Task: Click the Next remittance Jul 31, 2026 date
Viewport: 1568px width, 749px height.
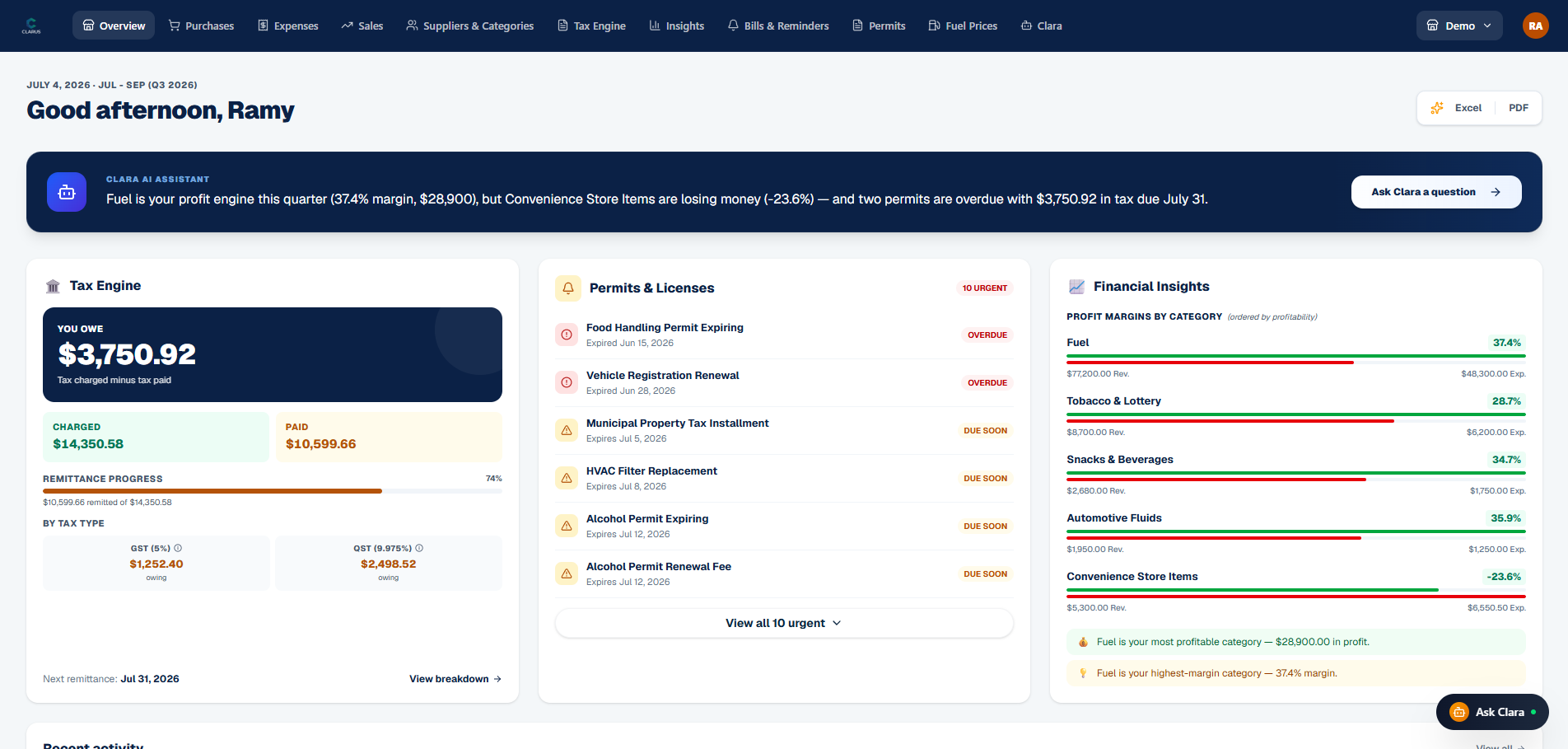Action: point(150,679)
